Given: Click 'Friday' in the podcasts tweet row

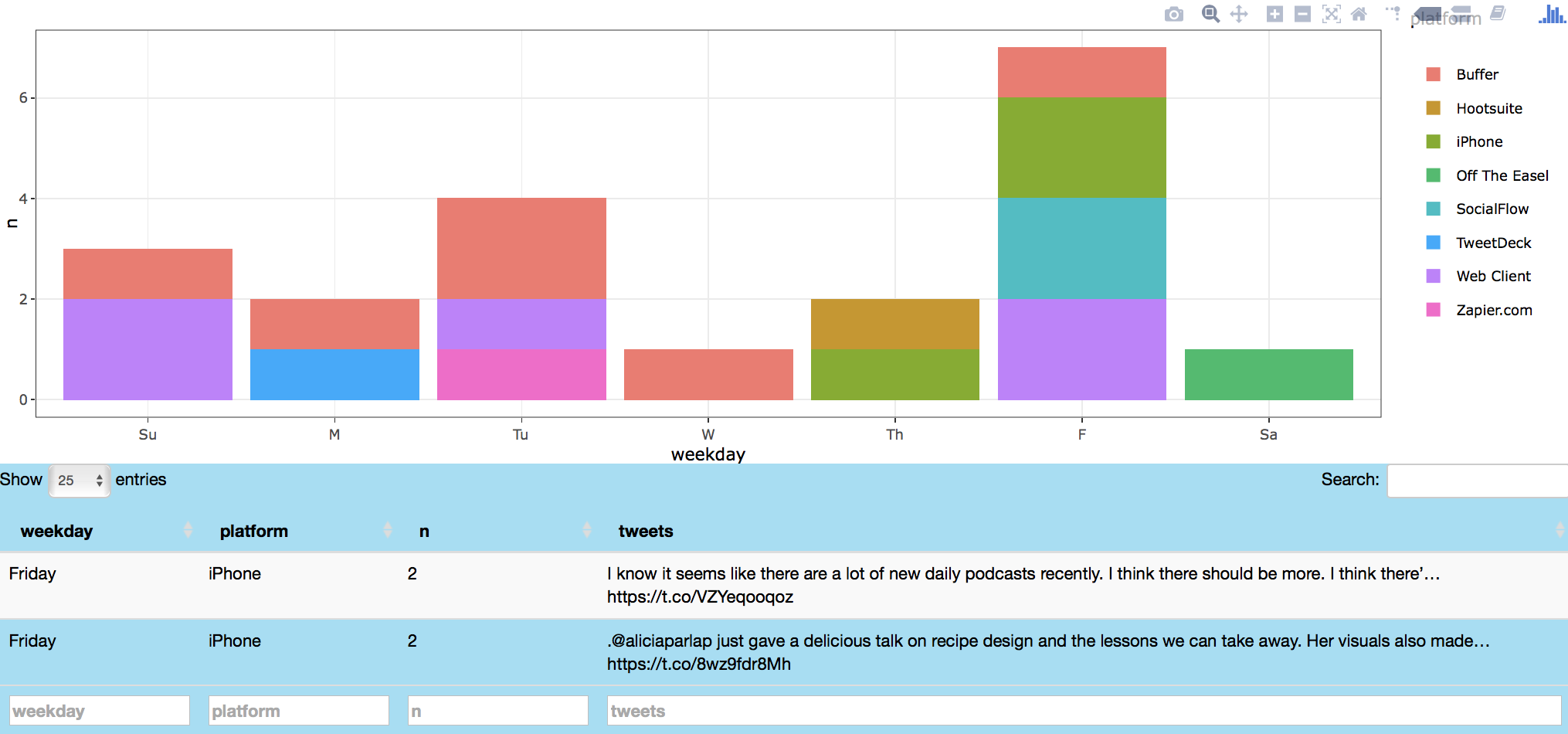Looking at the screenshot, I should click(x=32, y=573).
